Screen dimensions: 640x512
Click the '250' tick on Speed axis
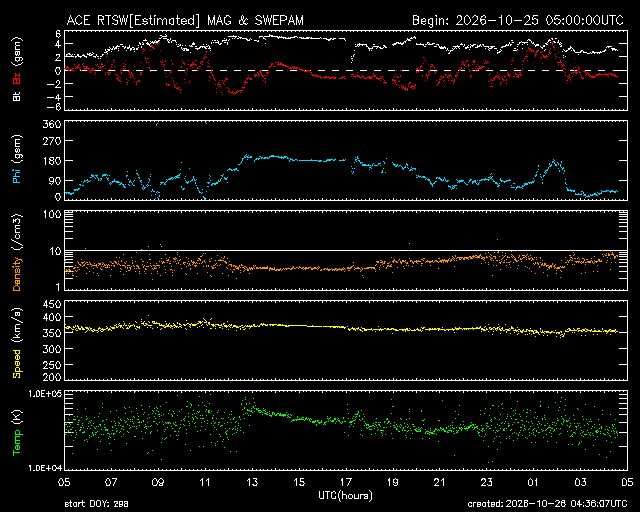tap(52, 365)
